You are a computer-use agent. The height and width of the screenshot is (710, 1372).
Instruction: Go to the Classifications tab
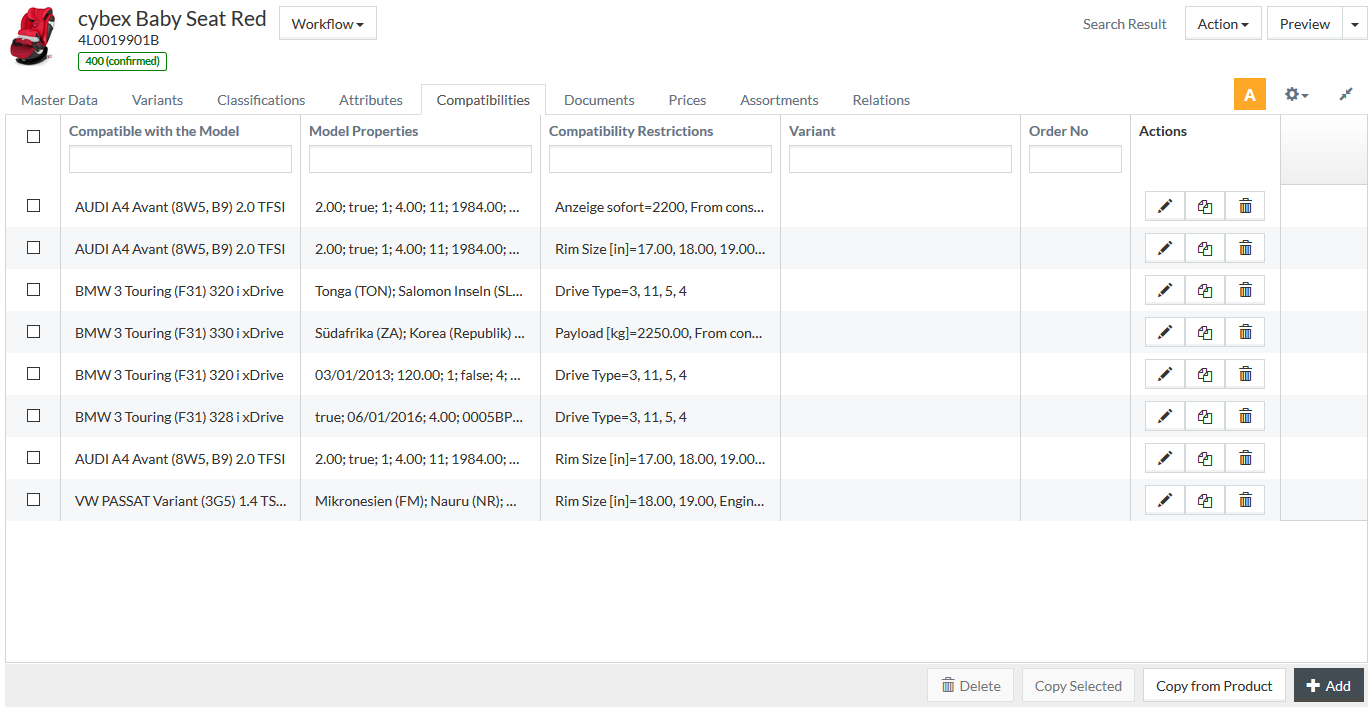[261, 100]
